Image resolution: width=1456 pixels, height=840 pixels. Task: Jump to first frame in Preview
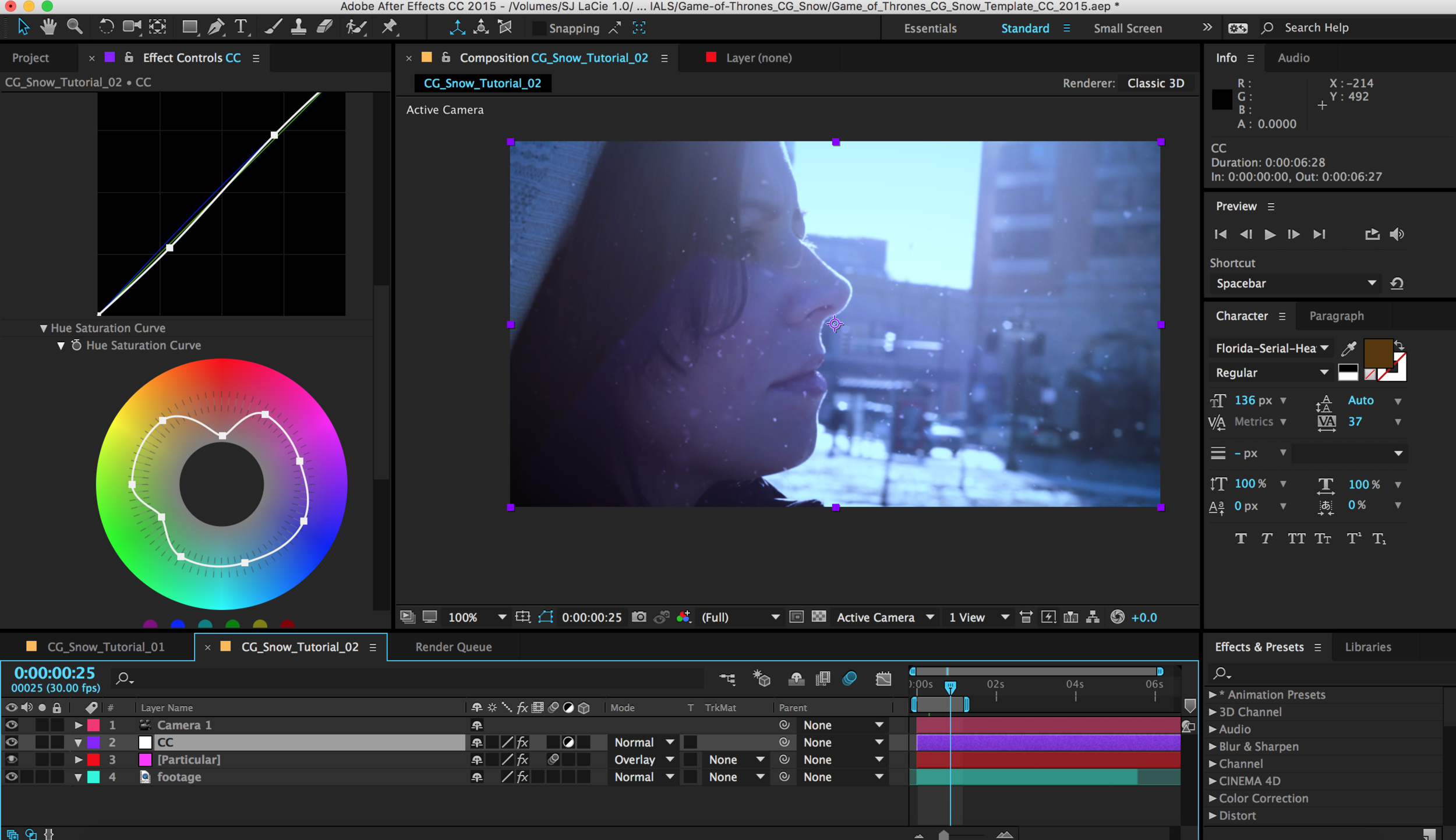click(1220, 234)
